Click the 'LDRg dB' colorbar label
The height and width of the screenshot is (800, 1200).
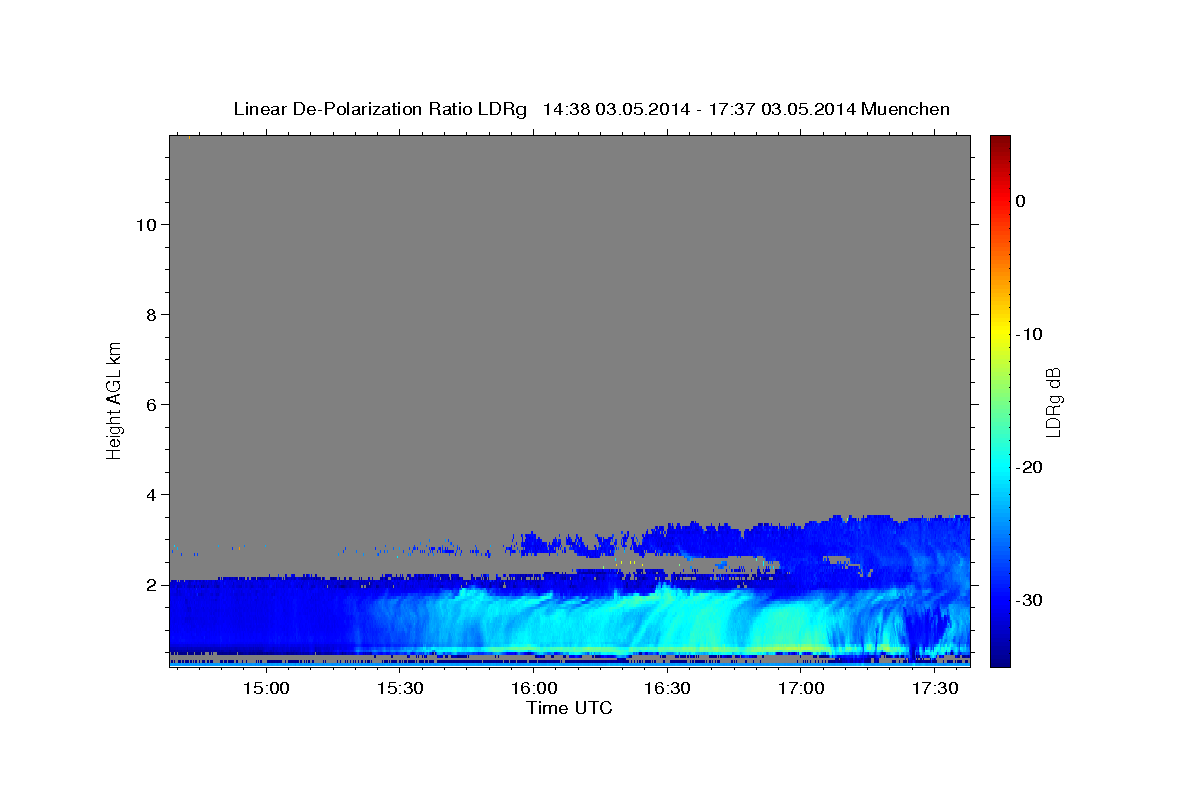1052,401
